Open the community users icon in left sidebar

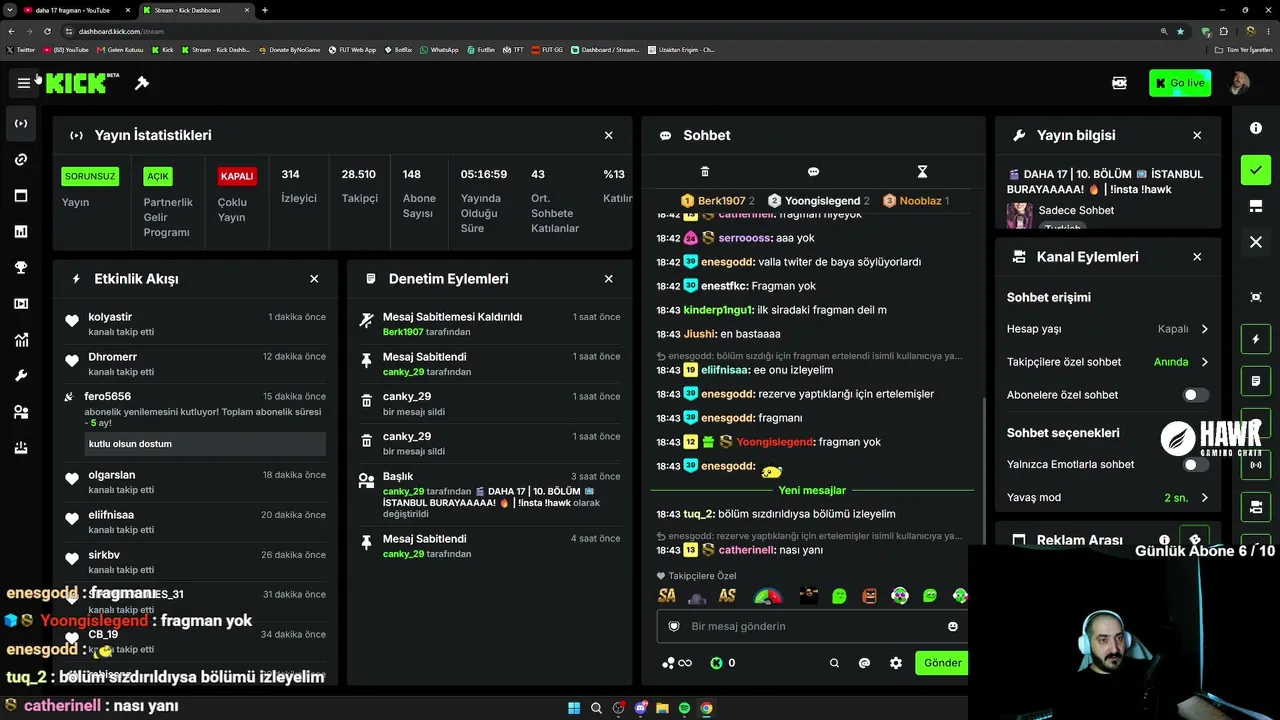click(21, 412)
